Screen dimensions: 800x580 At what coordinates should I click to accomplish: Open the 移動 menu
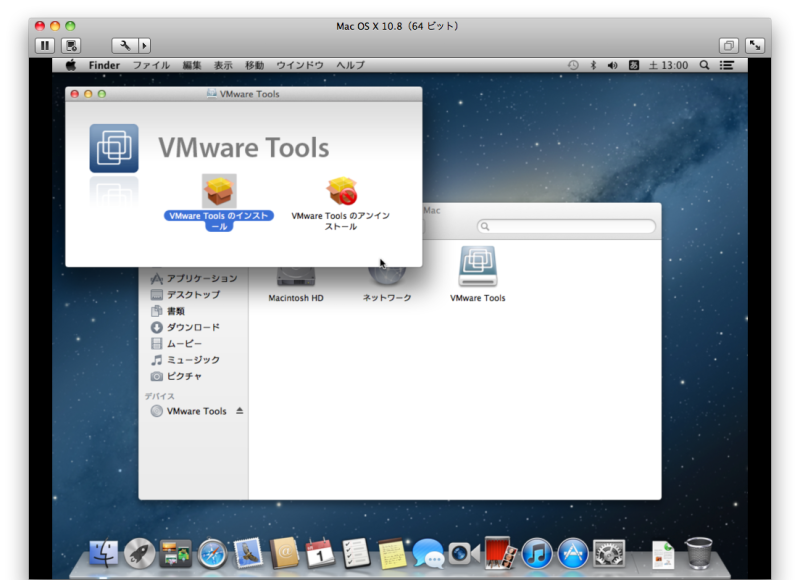point(255,65)
